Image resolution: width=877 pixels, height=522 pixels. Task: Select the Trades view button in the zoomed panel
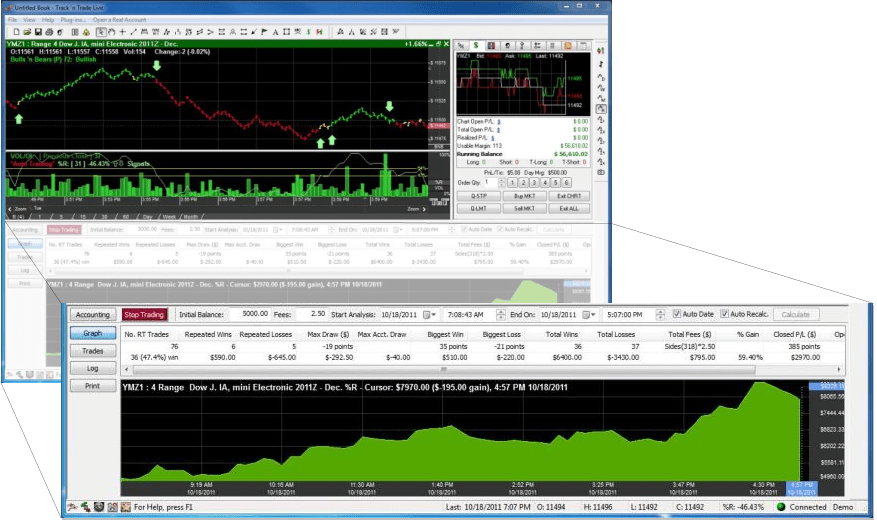93,351
